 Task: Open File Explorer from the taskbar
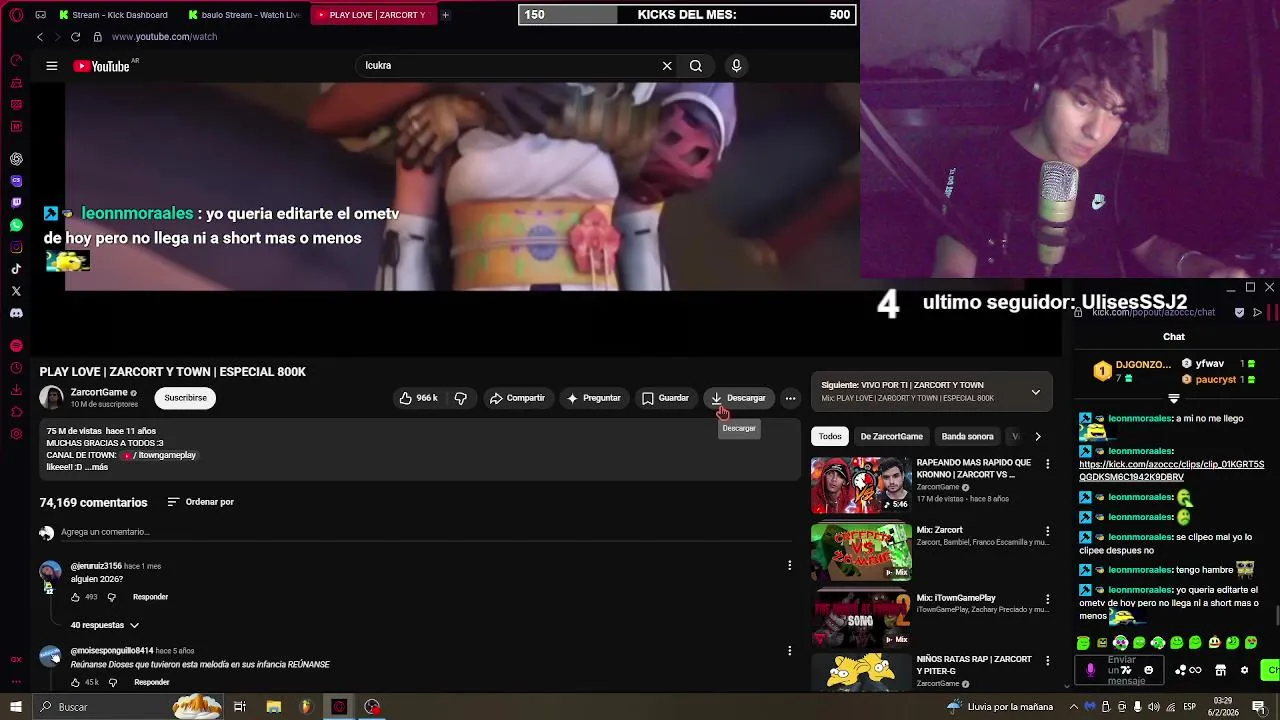coord(274,707)
